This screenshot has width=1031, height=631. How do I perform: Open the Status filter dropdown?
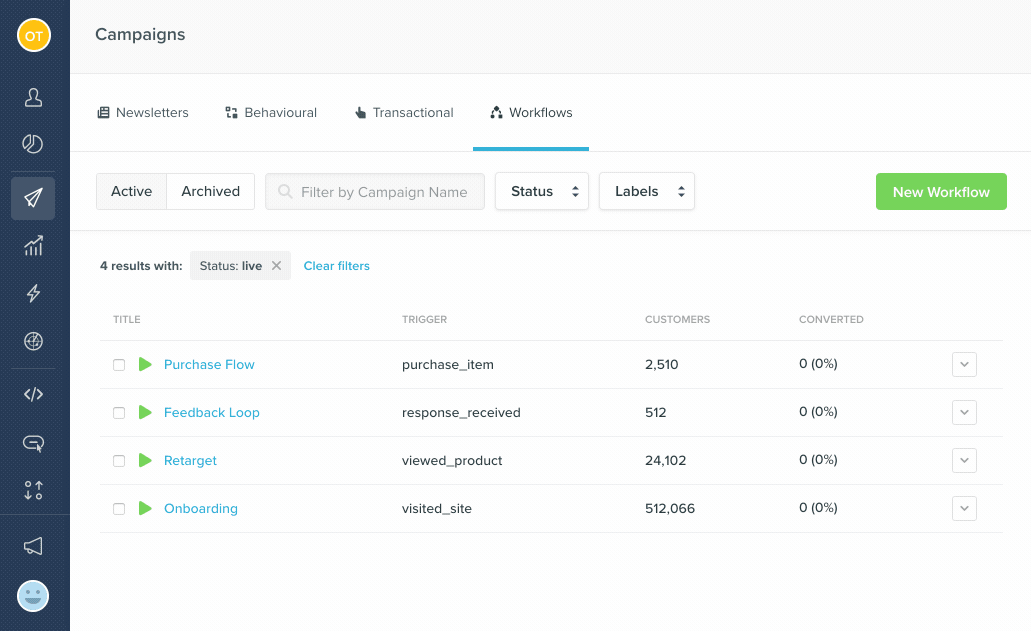(x=542, y=192)
